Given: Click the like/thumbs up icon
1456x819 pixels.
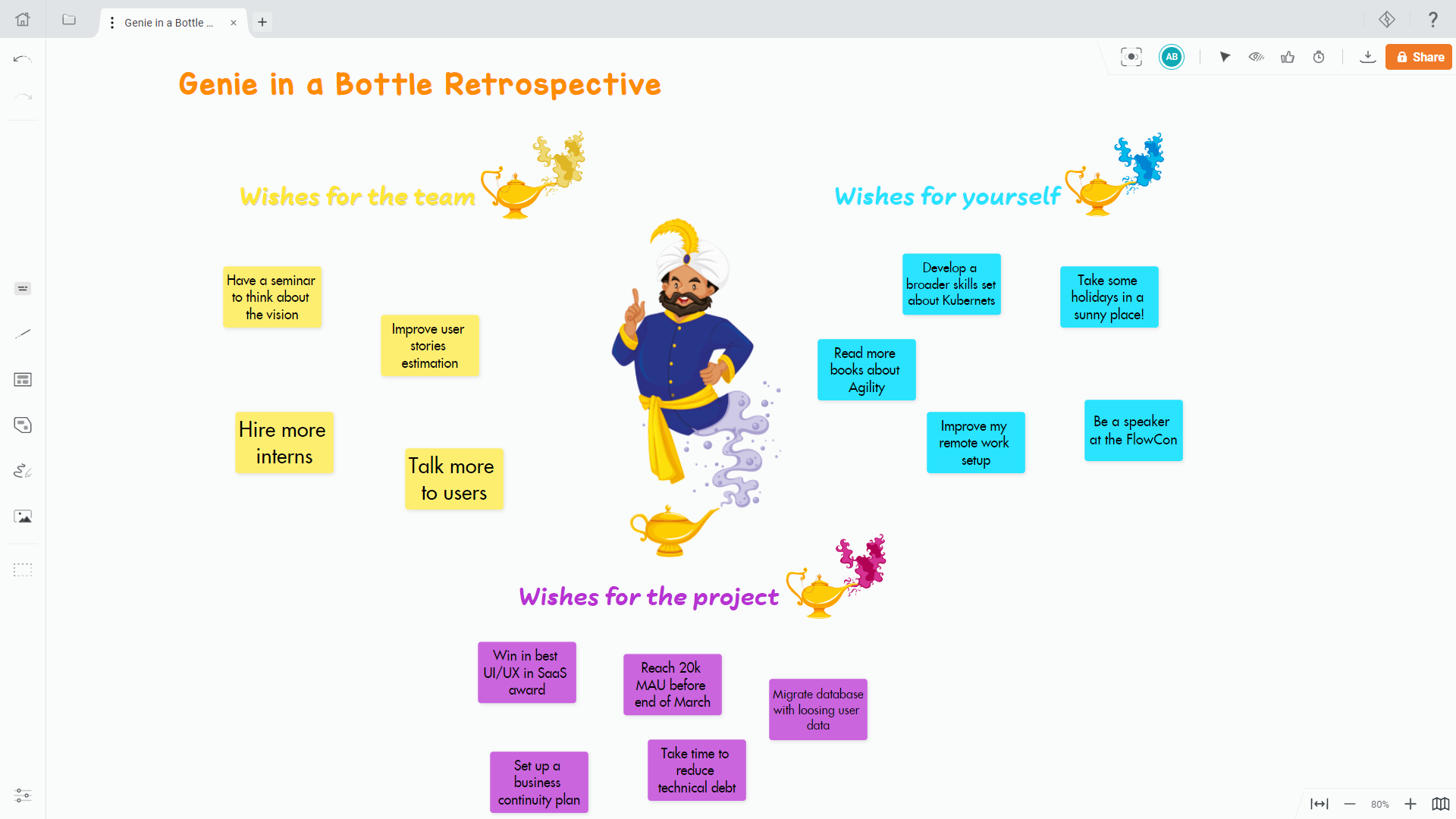Looking at the screenshot, I should tap(1288, 57).
